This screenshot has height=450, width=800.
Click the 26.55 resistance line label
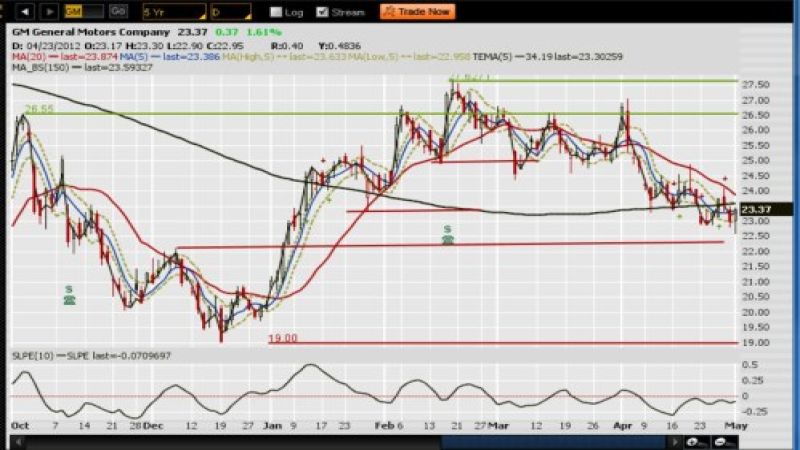coord(39,109)
